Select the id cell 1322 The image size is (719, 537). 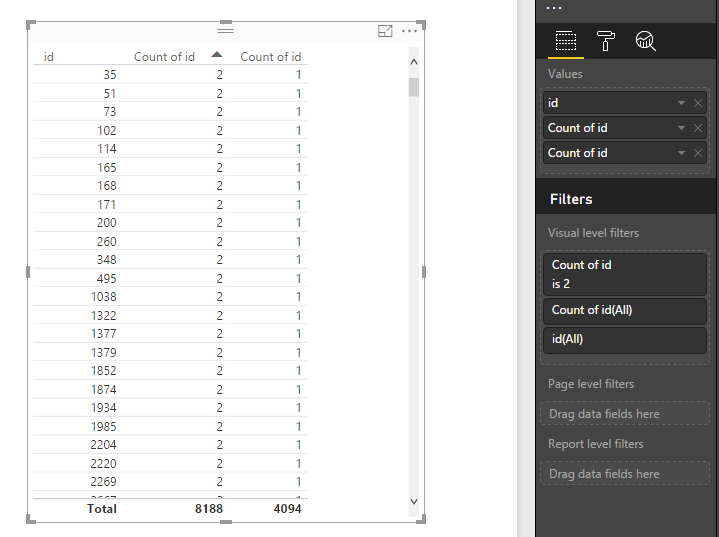click(104, 316)
